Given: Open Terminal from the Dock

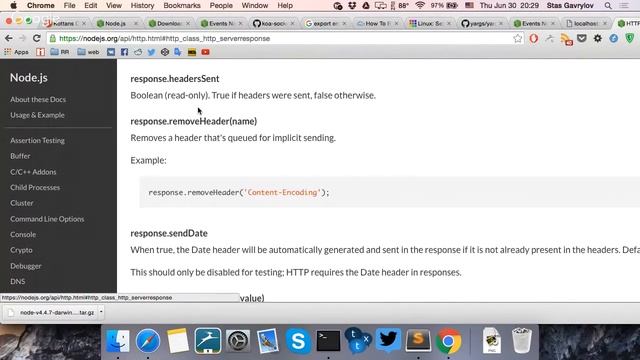Looking at the screenshot, I should [x=328, y=341].
